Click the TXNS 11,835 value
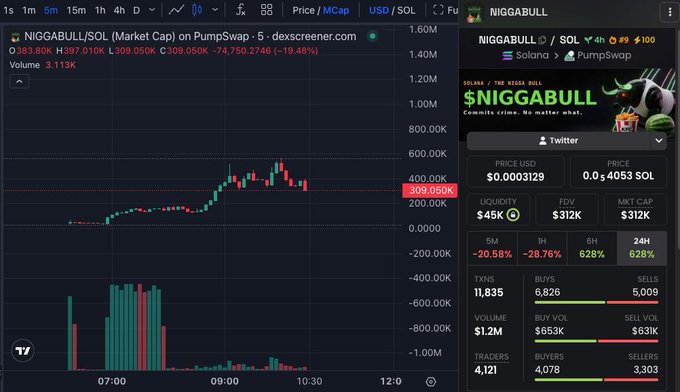This screenshot has height=392, width=680. pyautogui.click(x=489, y=293)
